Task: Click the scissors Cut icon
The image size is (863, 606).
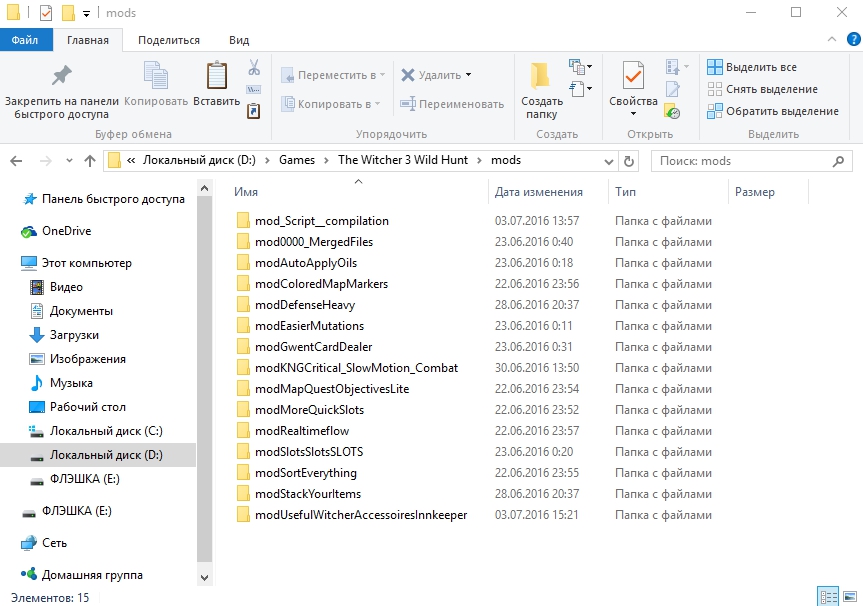Action: [254, 68]
